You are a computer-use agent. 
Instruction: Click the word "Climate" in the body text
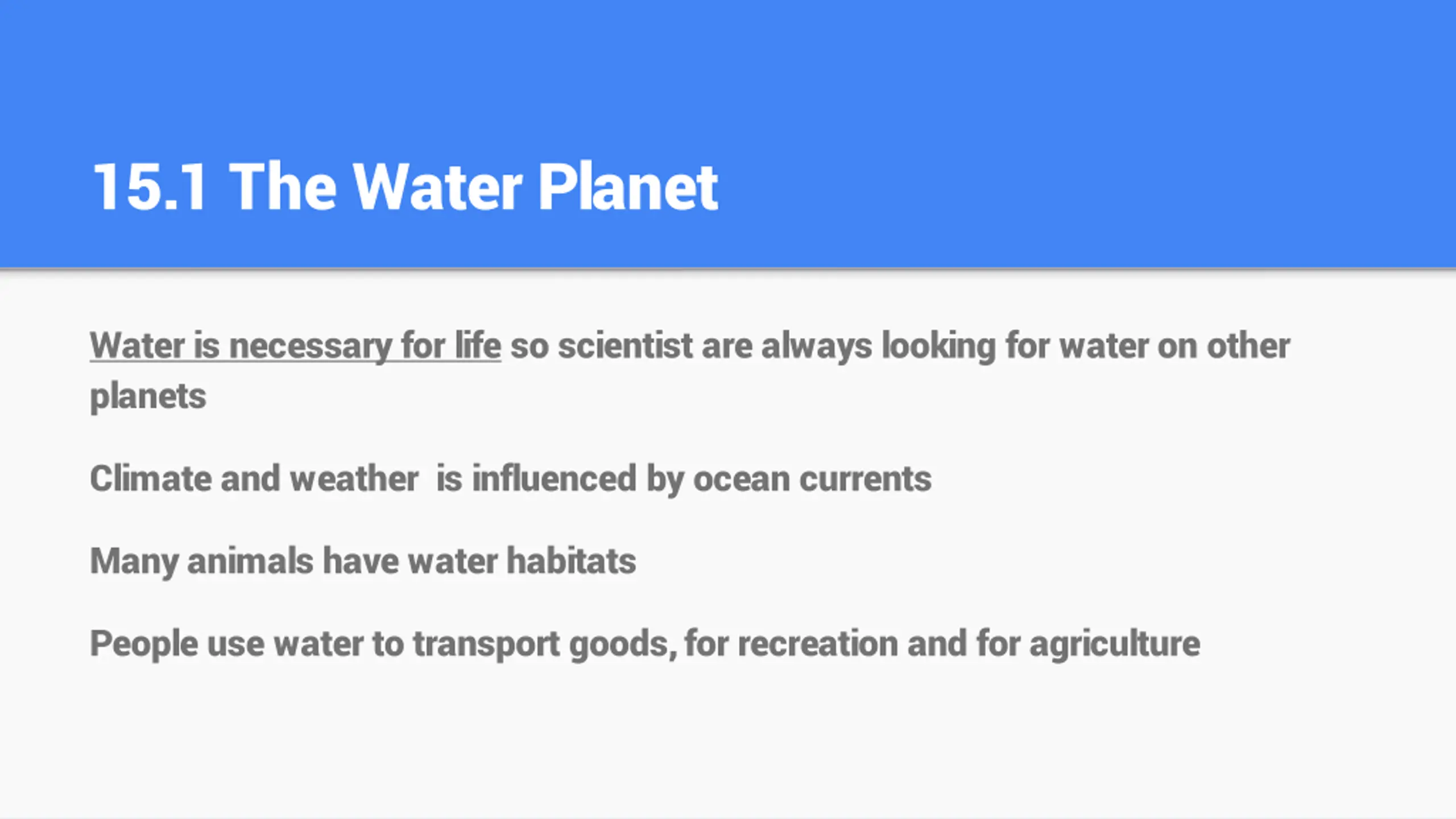[x=150, y=478]
